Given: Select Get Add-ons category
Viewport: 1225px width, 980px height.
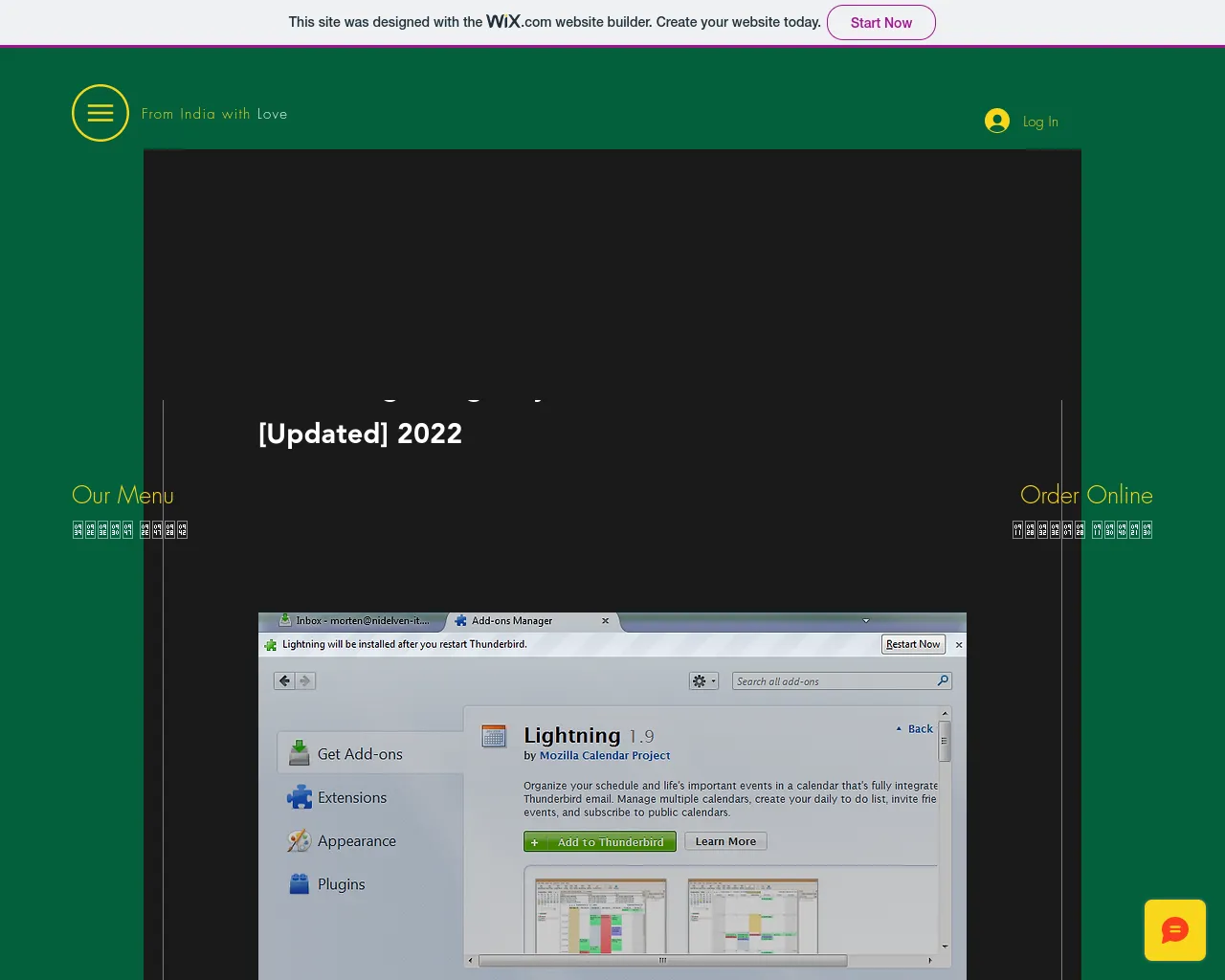Looking at the screenshot, I should click(370, 753).
